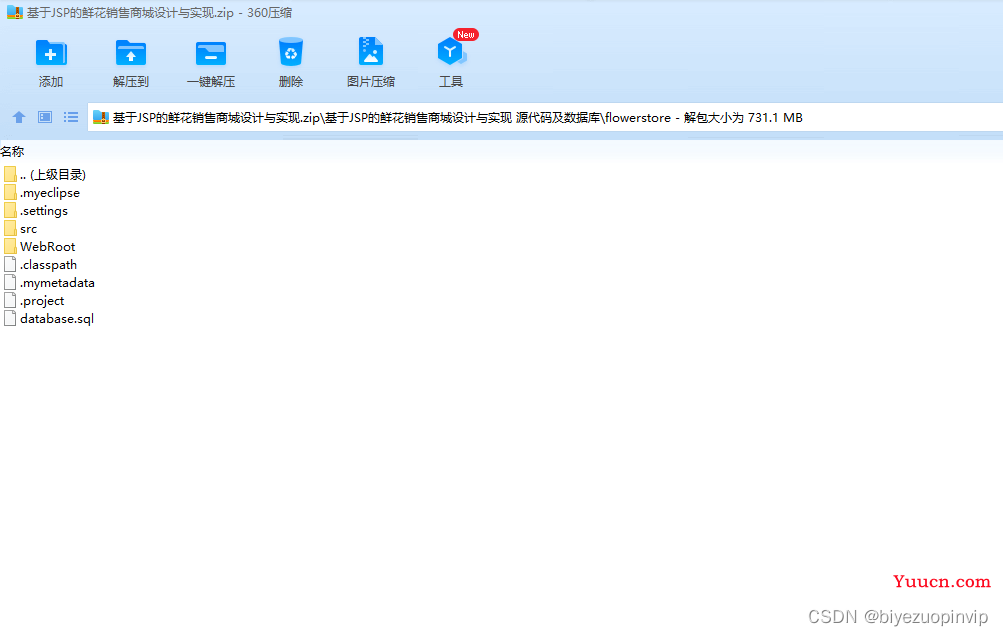Click the 一键解压 (one-click extract) icon

(x=210, y=54)
